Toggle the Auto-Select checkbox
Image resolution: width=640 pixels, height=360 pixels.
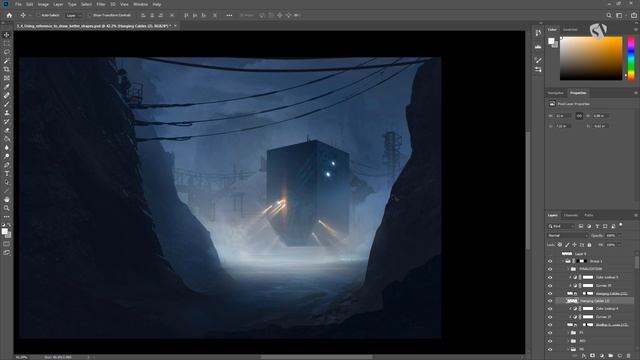(x=39, y=15)
